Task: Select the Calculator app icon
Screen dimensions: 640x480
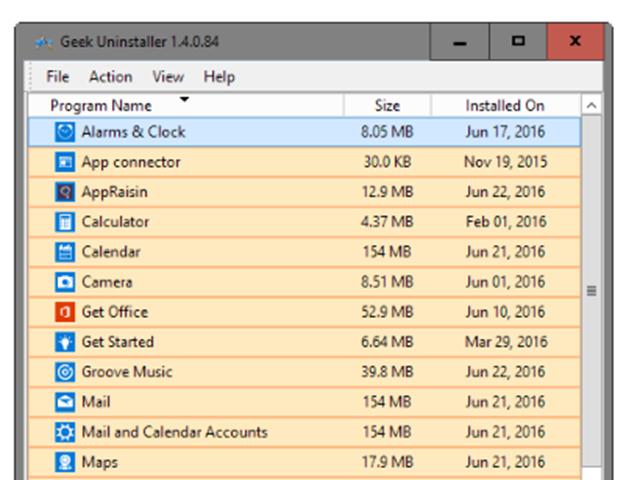Action: [x=65, y=222]
